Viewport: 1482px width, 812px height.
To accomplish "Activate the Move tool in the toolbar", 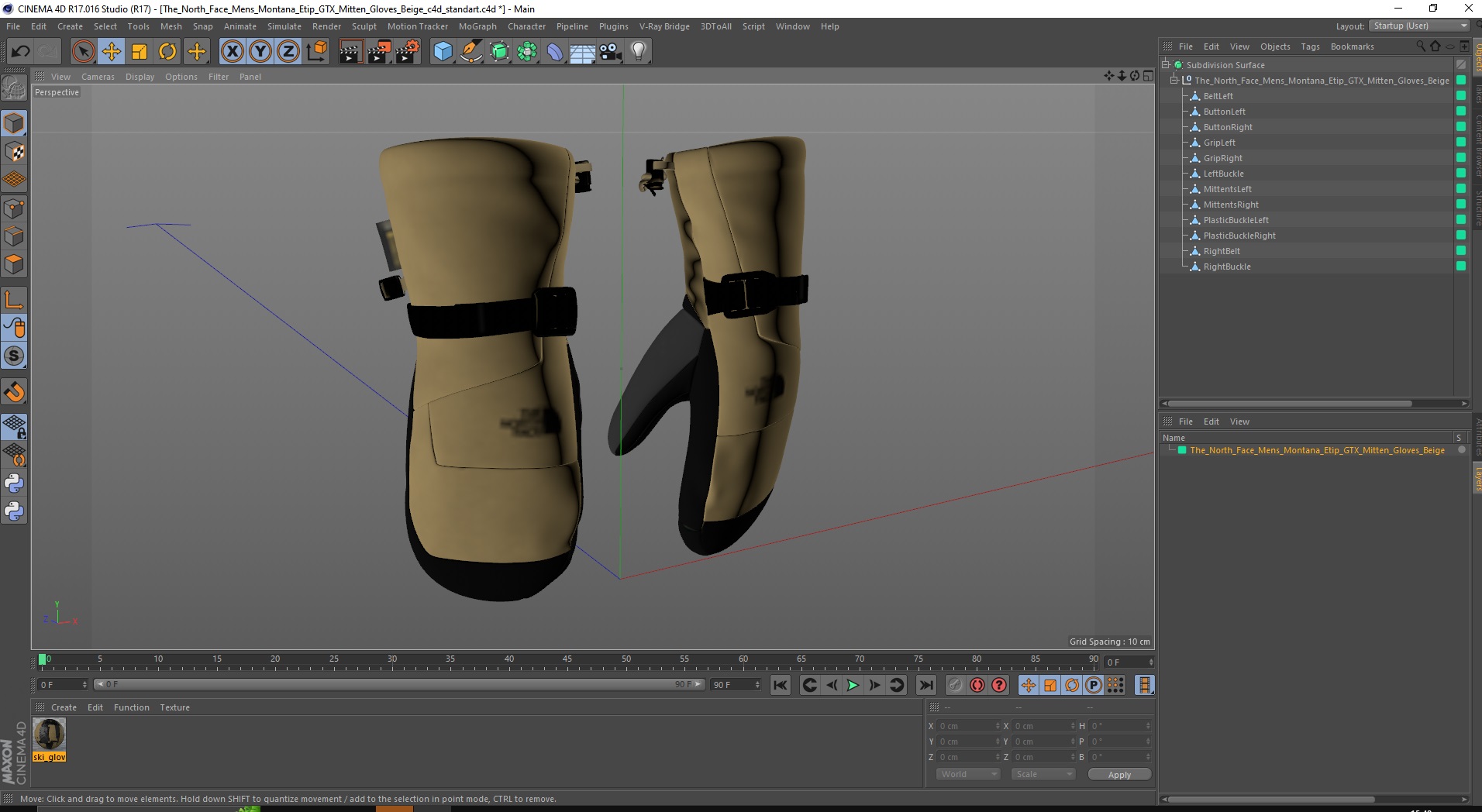I will (x=112, y=52).
